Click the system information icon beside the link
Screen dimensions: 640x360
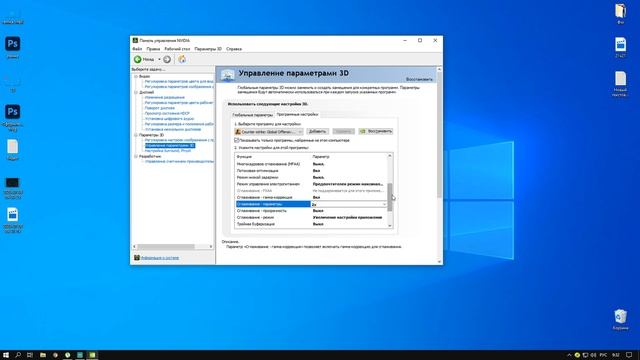point(137,258)
